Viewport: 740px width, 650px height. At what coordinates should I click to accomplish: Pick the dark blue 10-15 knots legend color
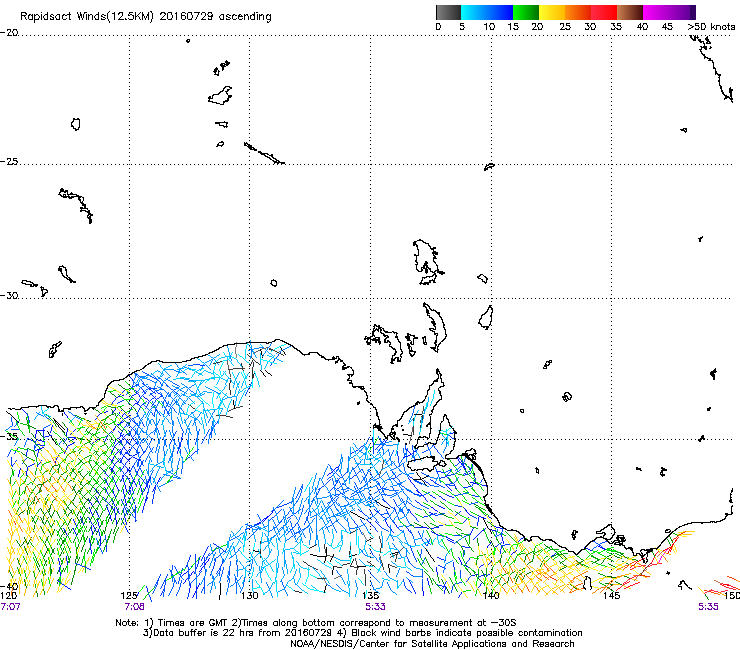coord(500,12)
